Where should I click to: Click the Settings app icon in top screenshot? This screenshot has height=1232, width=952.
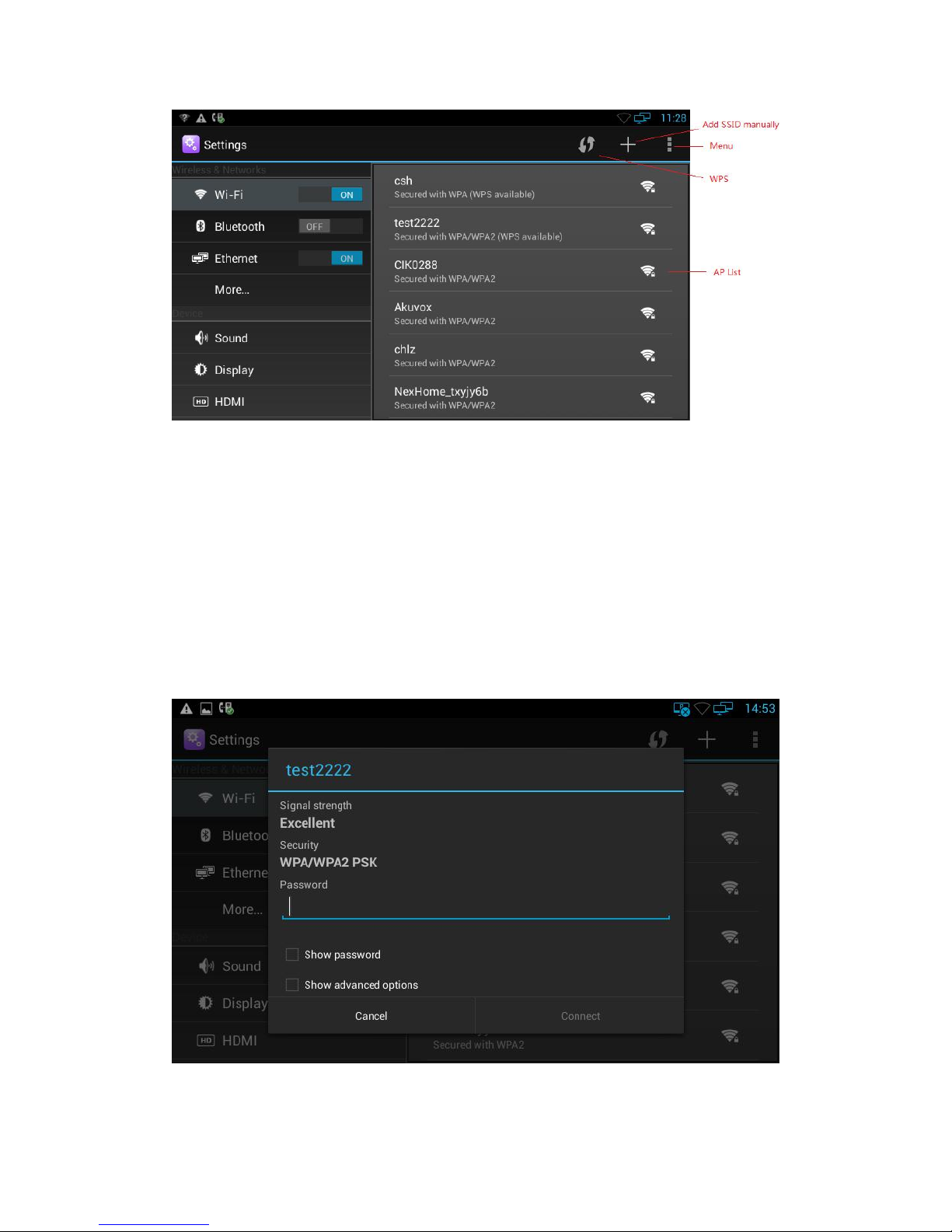[190, 145]
